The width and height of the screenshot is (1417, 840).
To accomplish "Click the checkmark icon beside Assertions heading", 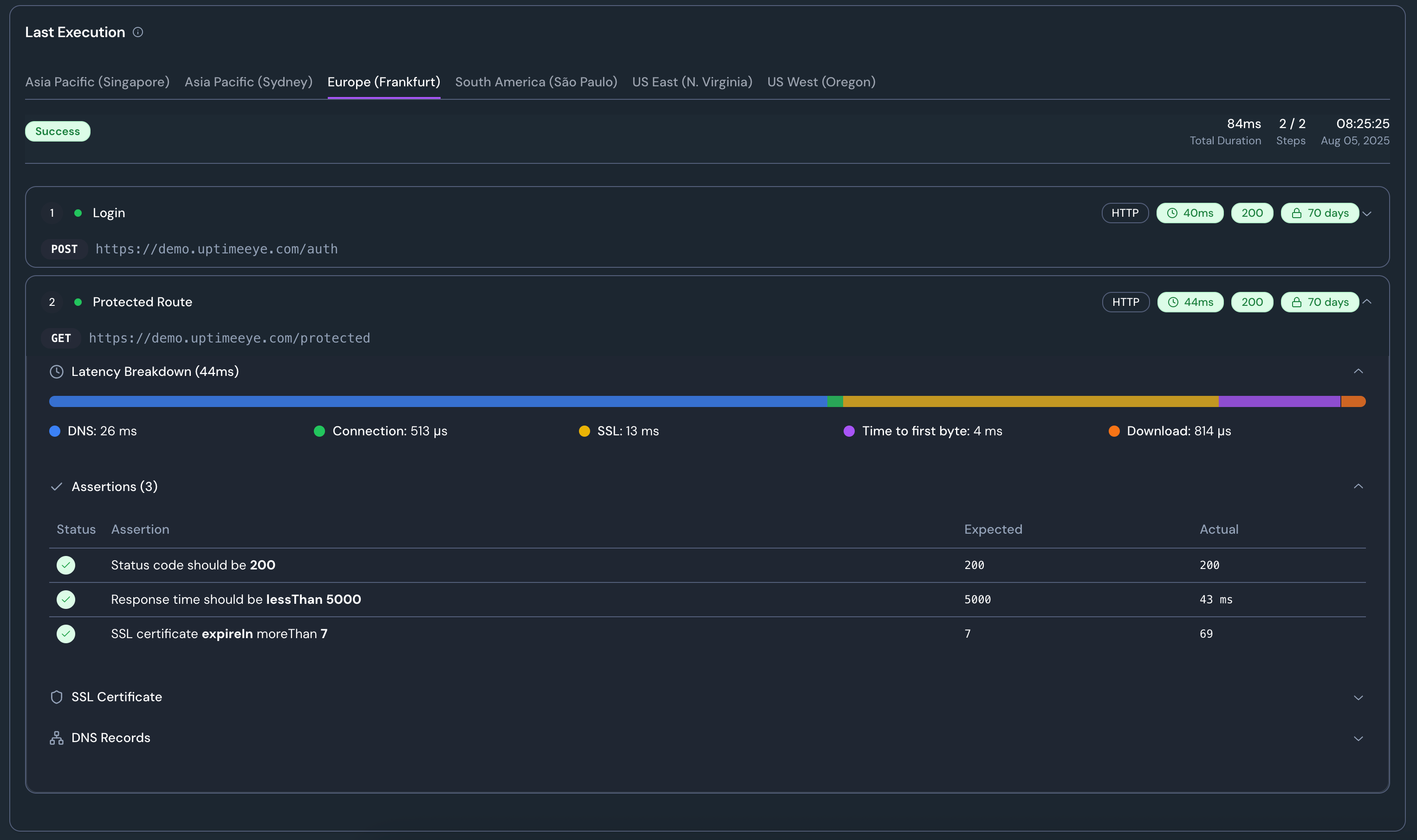I will tap(57, 487).
